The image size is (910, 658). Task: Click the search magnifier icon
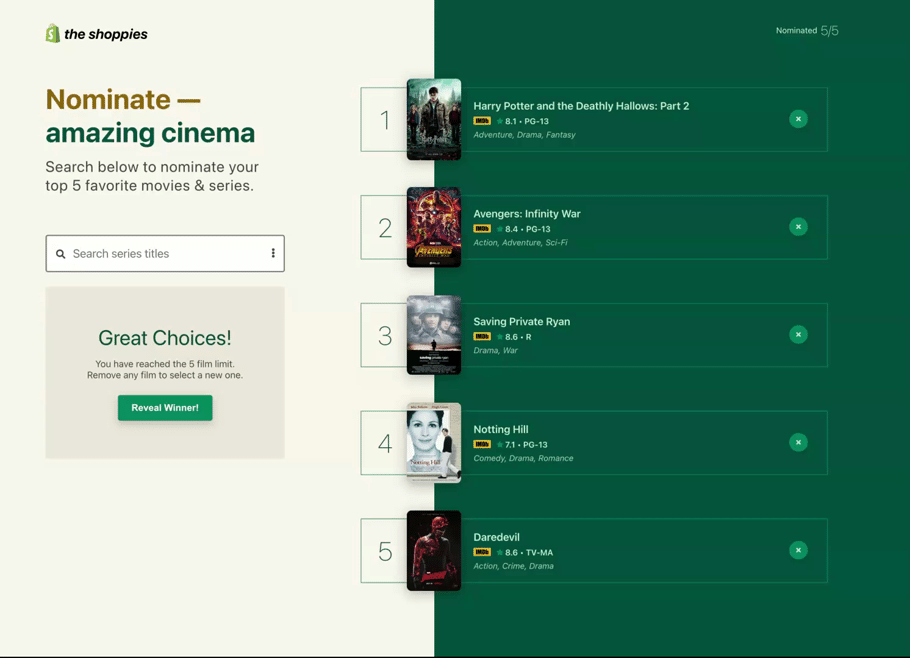[60, 254]
